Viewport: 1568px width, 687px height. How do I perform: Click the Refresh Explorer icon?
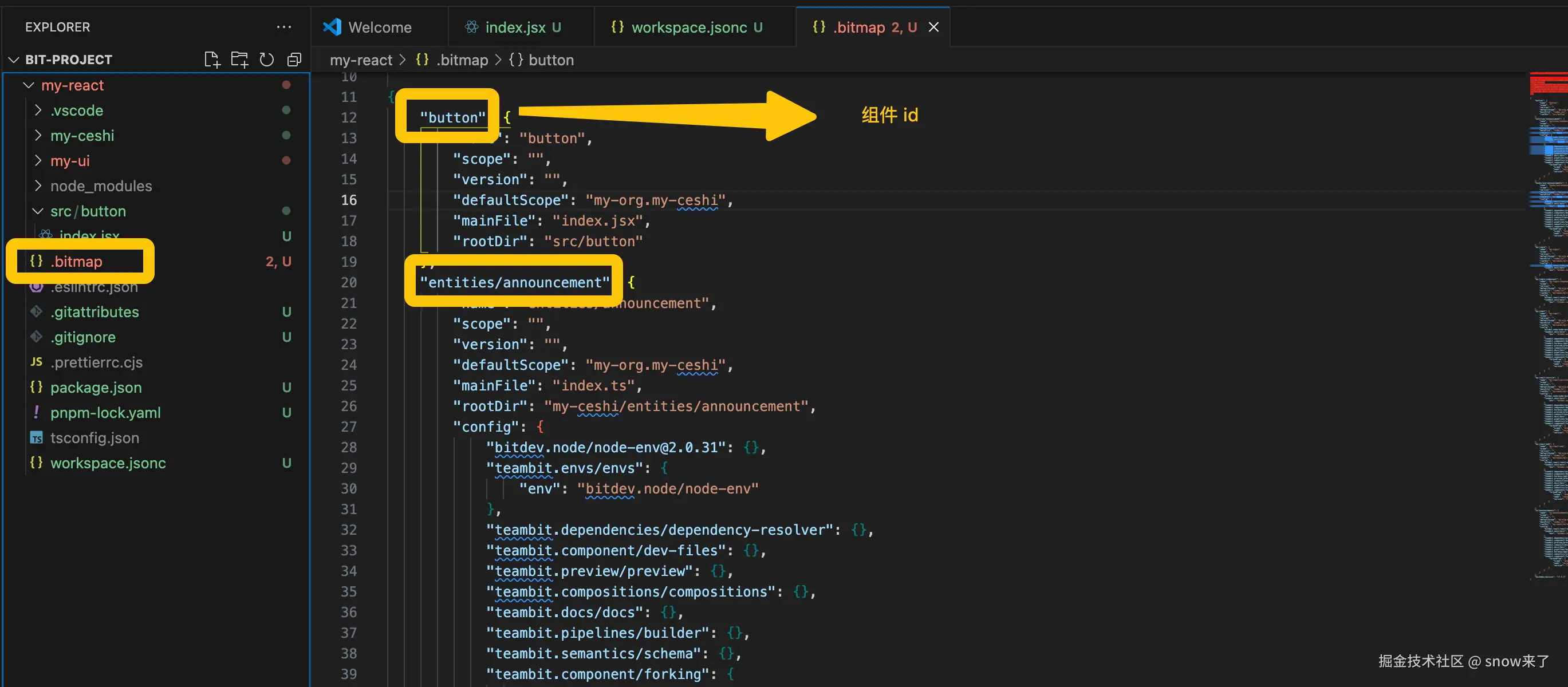(267, 60)
